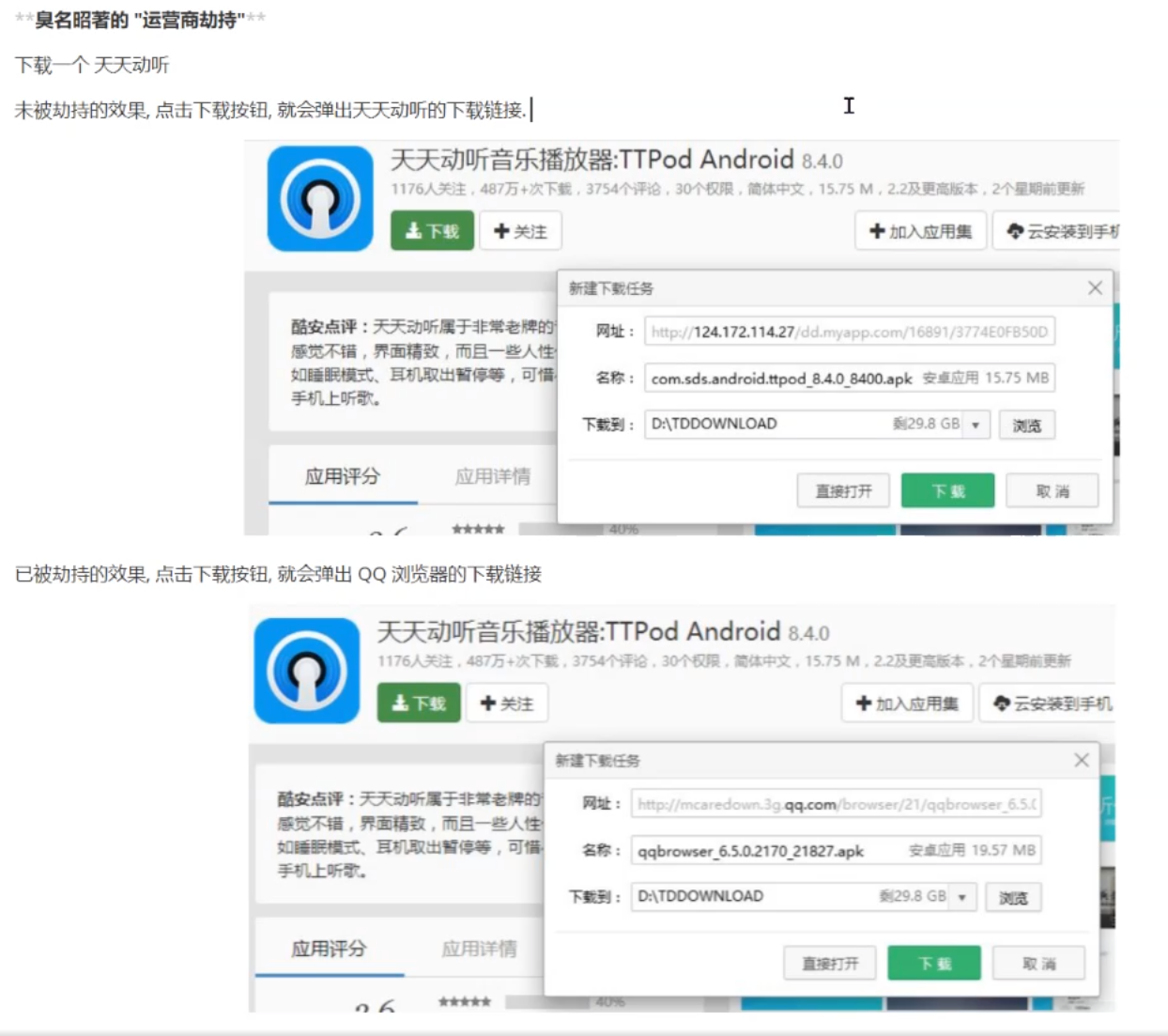Click the 新建下载任务 title of the ttpod dialog
This screenshot has height=1036, width=1168.
[x=610, y=288]
